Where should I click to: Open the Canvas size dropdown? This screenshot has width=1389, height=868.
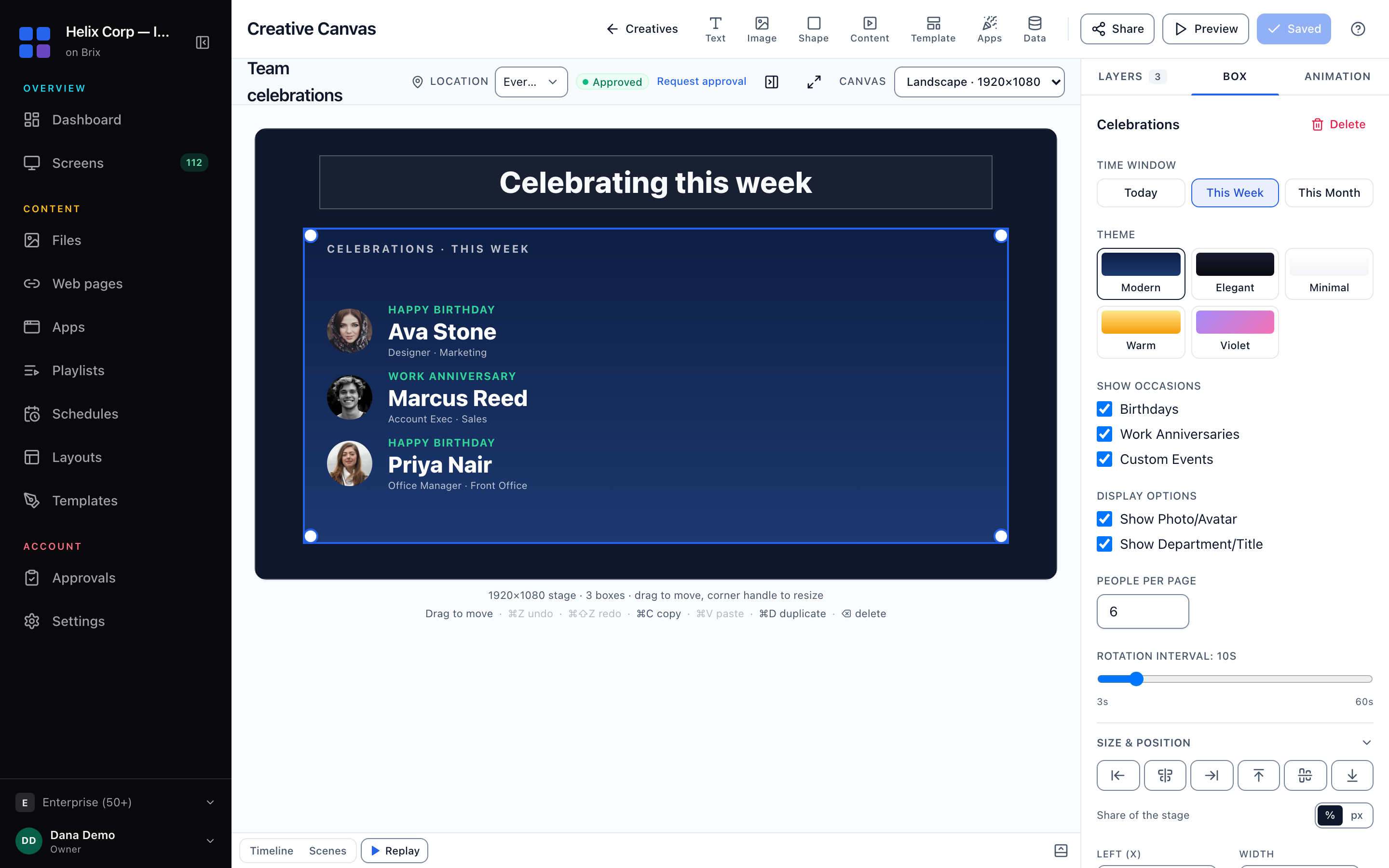[x=979, y=81]
